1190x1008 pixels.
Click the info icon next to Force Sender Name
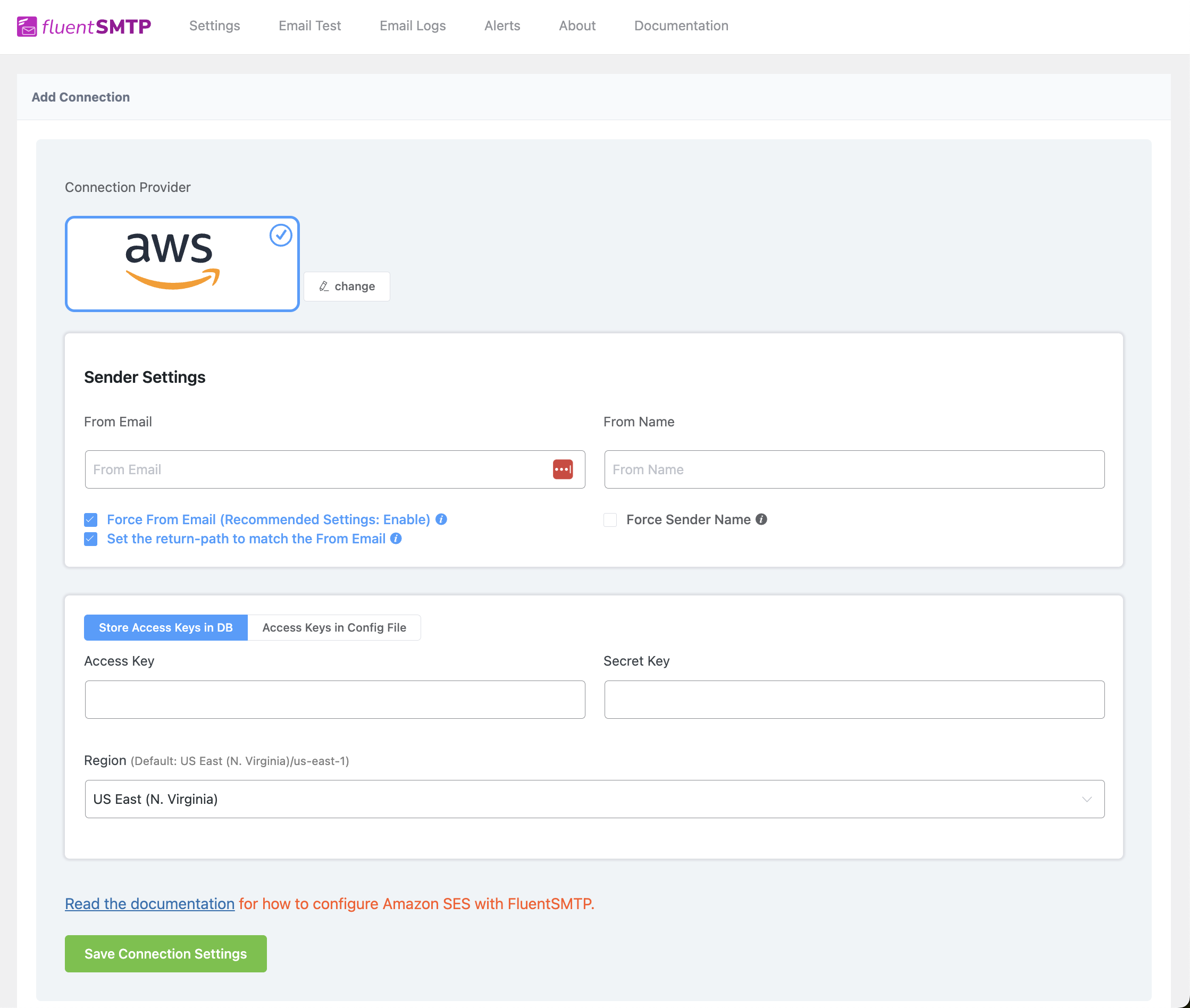click(x=761, y=519)
